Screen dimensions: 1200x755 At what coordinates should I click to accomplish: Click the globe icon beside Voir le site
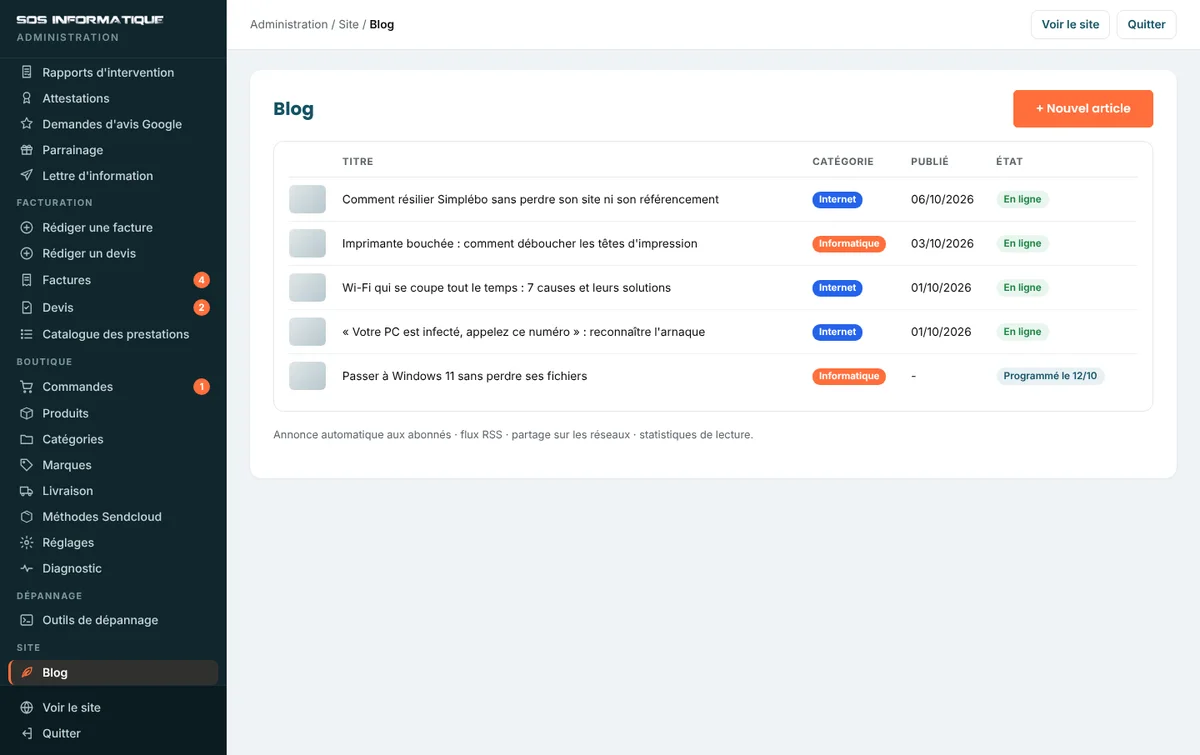pyautogui.click(x=27, y=708)
